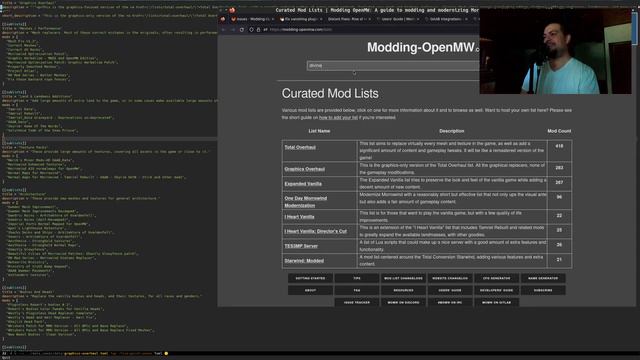Open the Issue Tracker button
Screen dimensions: 640x360
tap(357, 302)
